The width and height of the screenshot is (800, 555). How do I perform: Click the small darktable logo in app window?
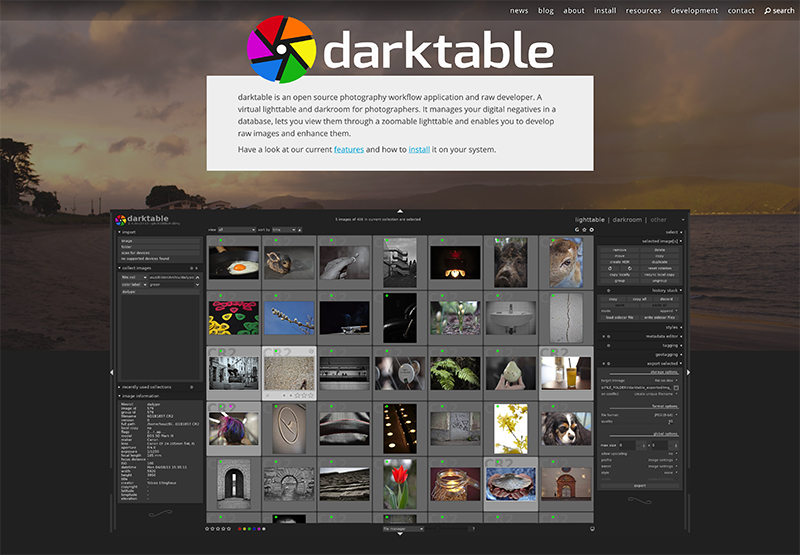coord(120,220)
